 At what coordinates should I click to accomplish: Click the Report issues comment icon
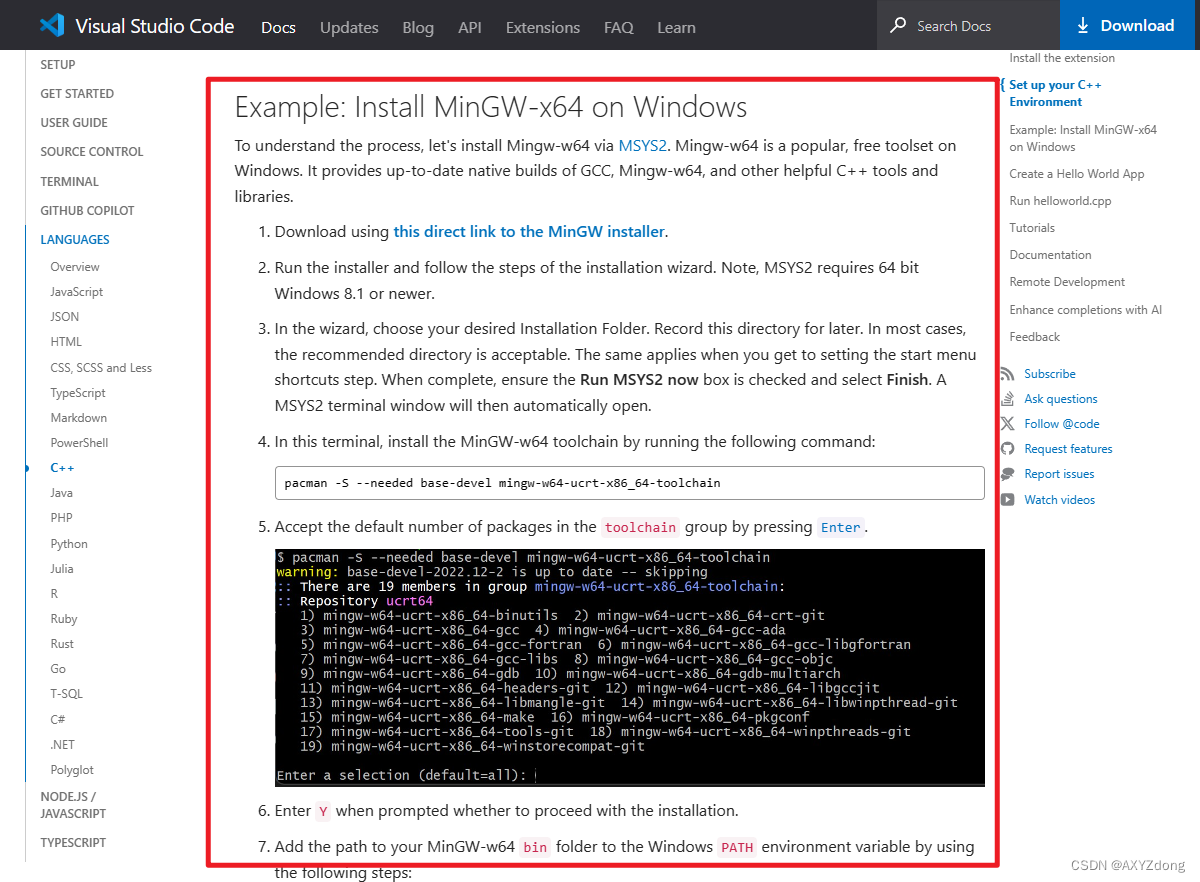click(x=1007, y=474)
